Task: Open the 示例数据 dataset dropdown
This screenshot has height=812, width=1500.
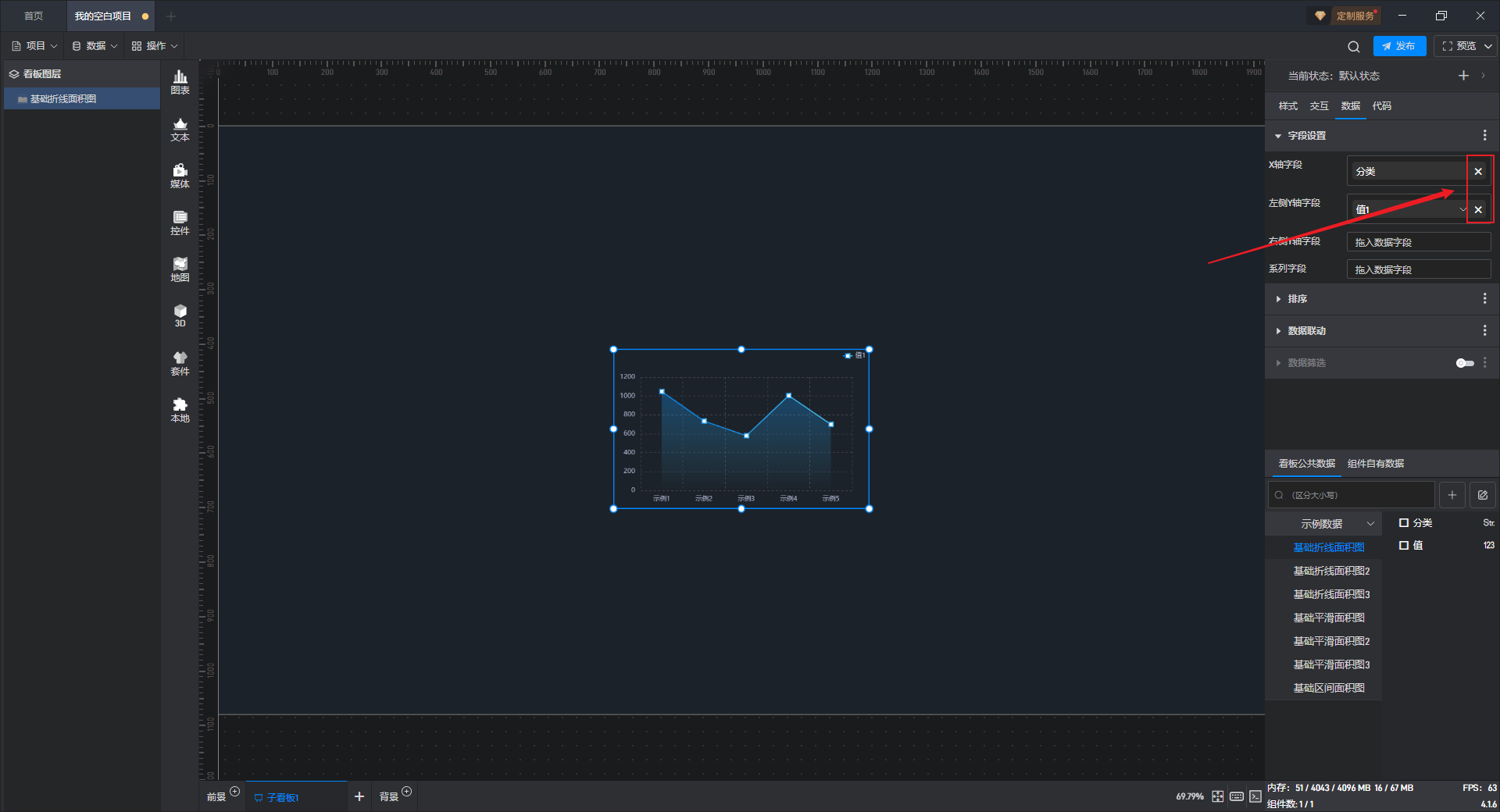Action: 1323,524
